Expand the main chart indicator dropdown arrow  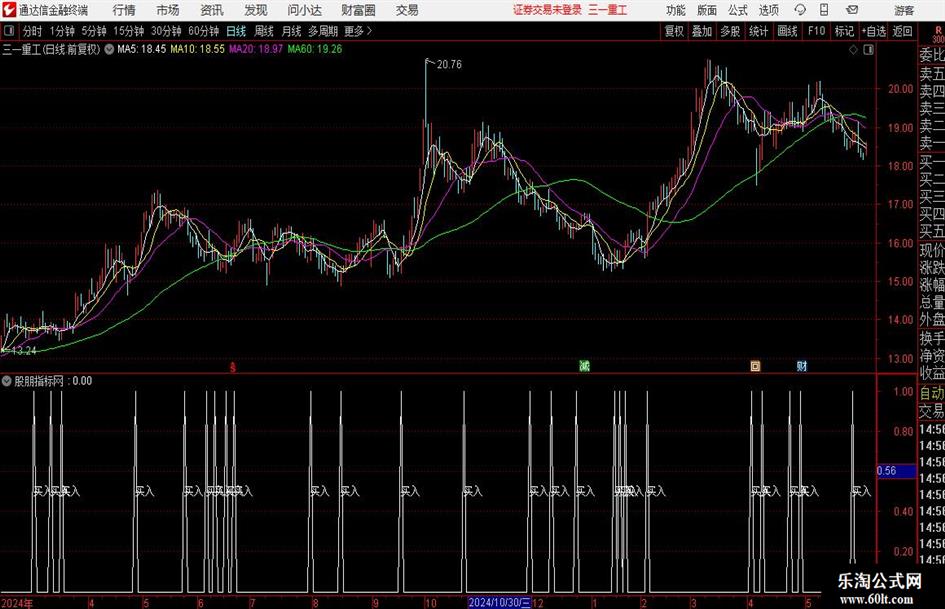[109, 49]
